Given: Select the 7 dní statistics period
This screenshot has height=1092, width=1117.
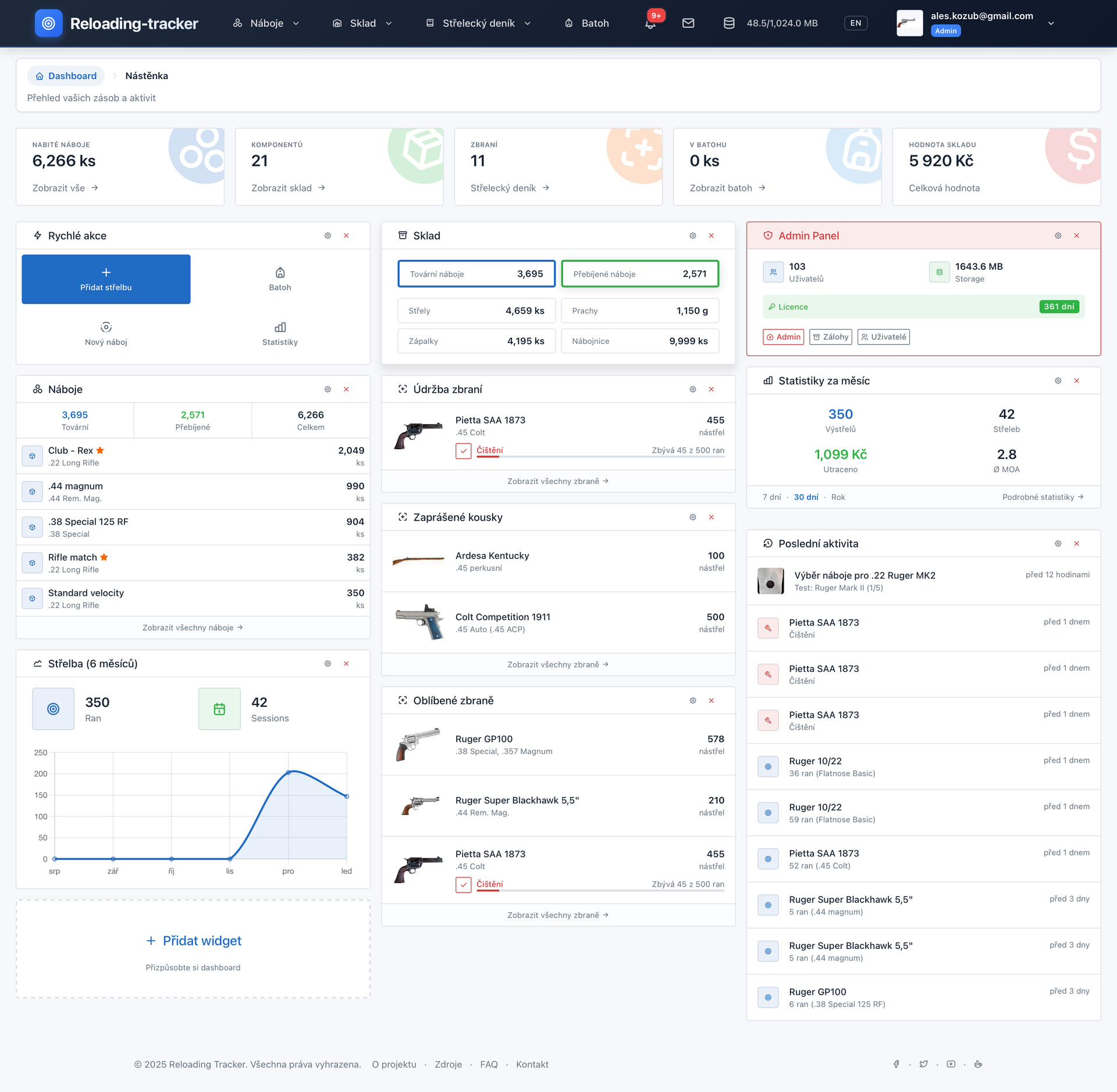Looking at the screenshot, I should coord(771,497).
